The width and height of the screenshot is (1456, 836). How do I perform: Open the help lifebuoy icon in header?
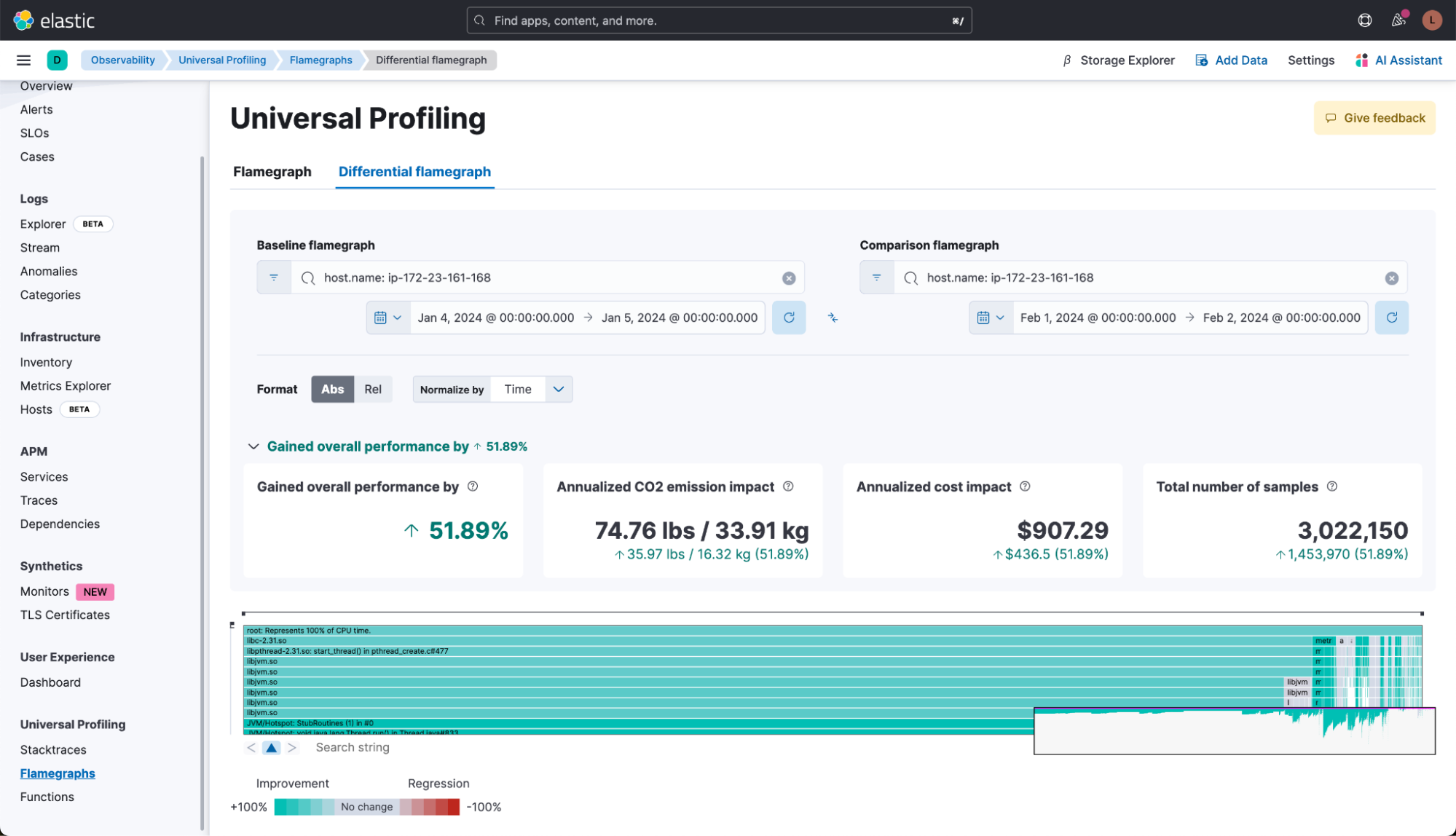pyautogui.click(x=1365, y=20)
